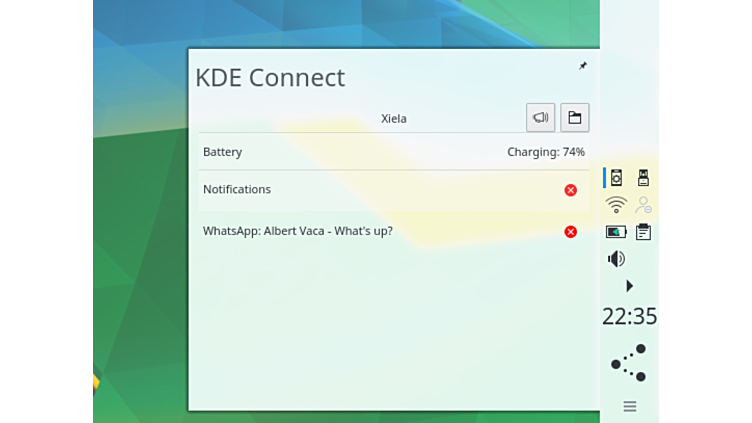The width and height of the screenshot is (752, 423).
Task: Open the panel hamburger settings menu
Action: click(x=629, y=406)
